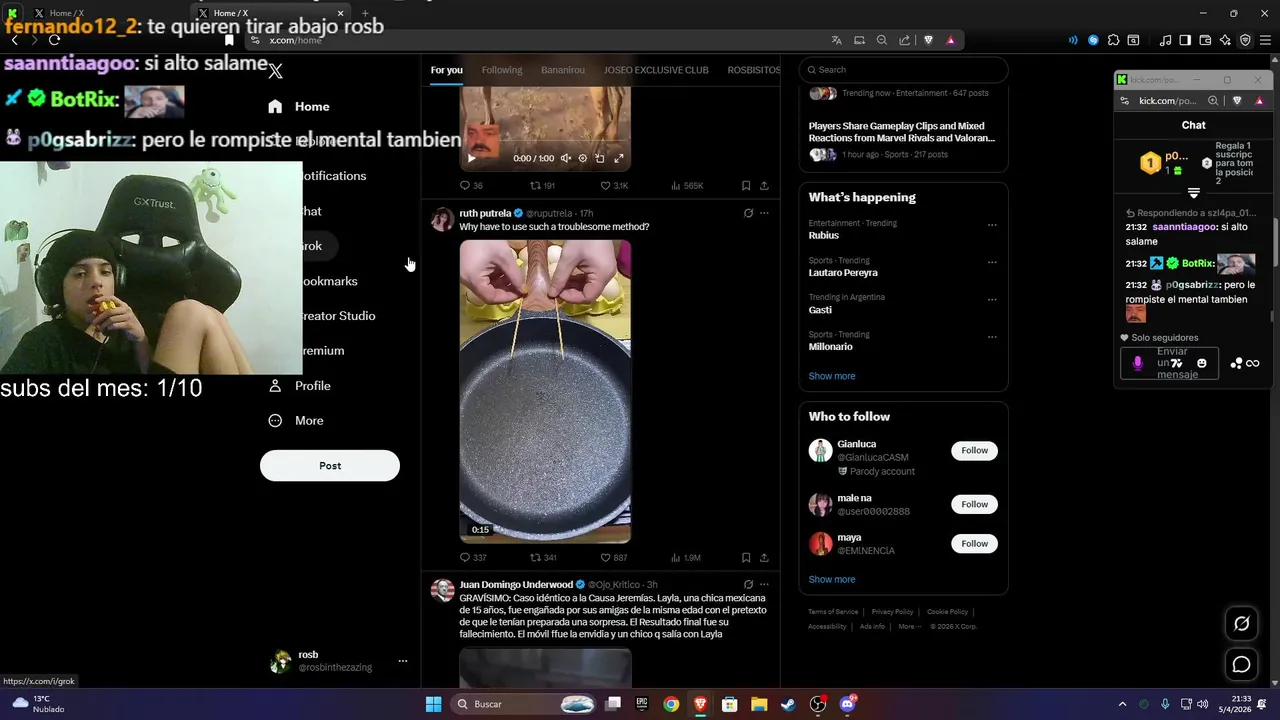Open Brave Shields in main address bar

[x=928, y=40]
